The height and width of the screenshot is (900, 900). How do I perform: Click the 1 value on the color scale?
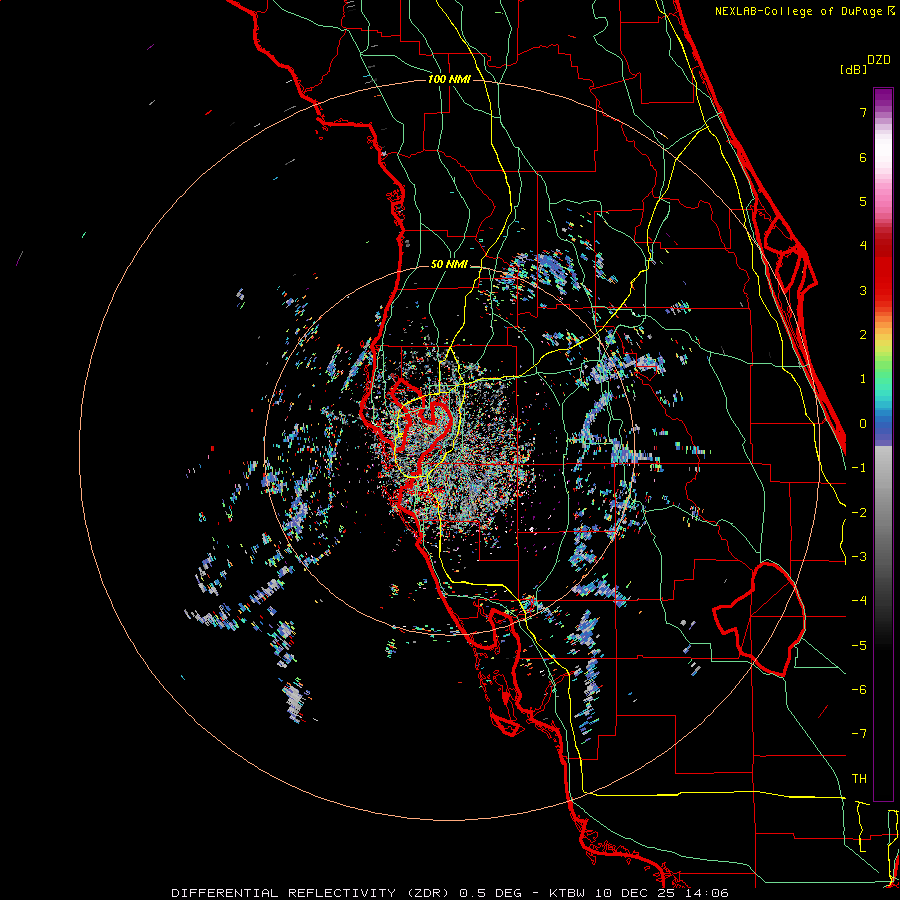tap(863, 379)
